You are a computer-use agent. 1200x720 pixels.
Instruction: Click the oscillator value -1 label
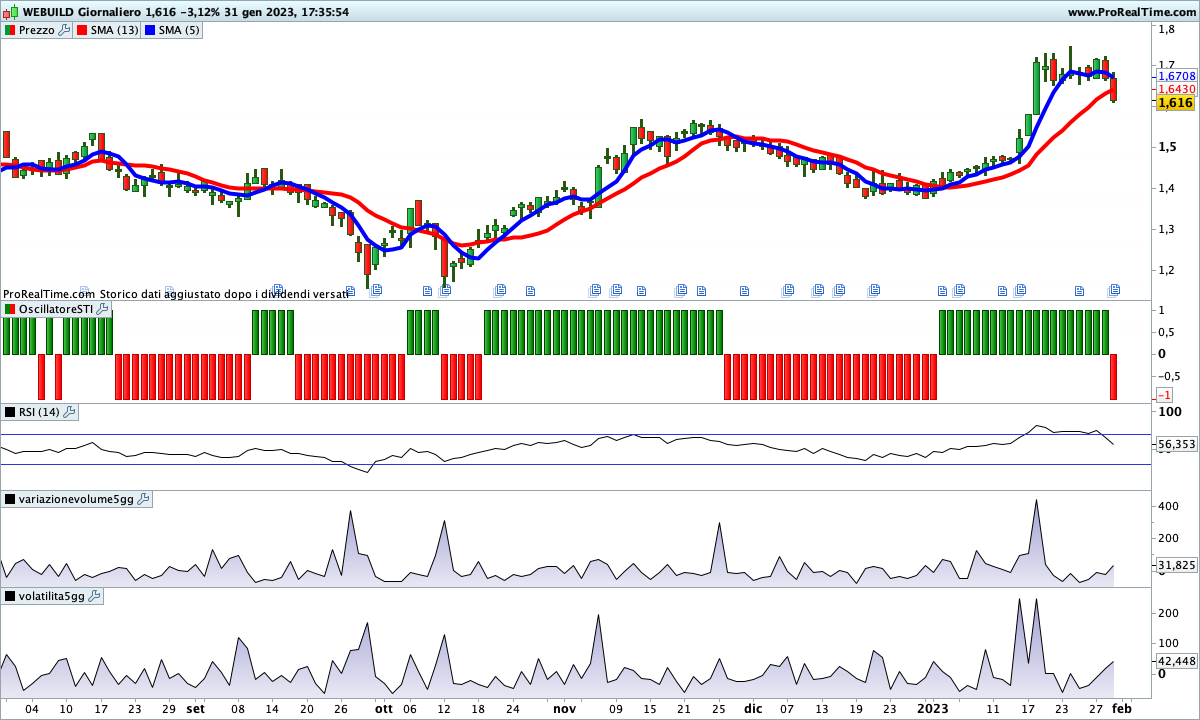pyautogui.click(x=1166, y=396)
